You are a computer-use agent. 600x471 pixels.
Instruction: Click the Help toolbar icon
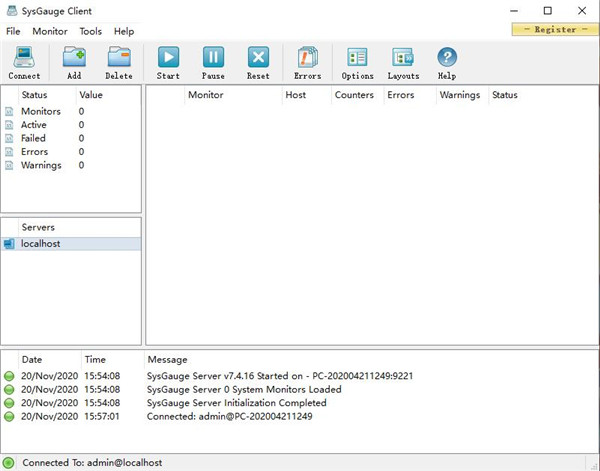447,62
